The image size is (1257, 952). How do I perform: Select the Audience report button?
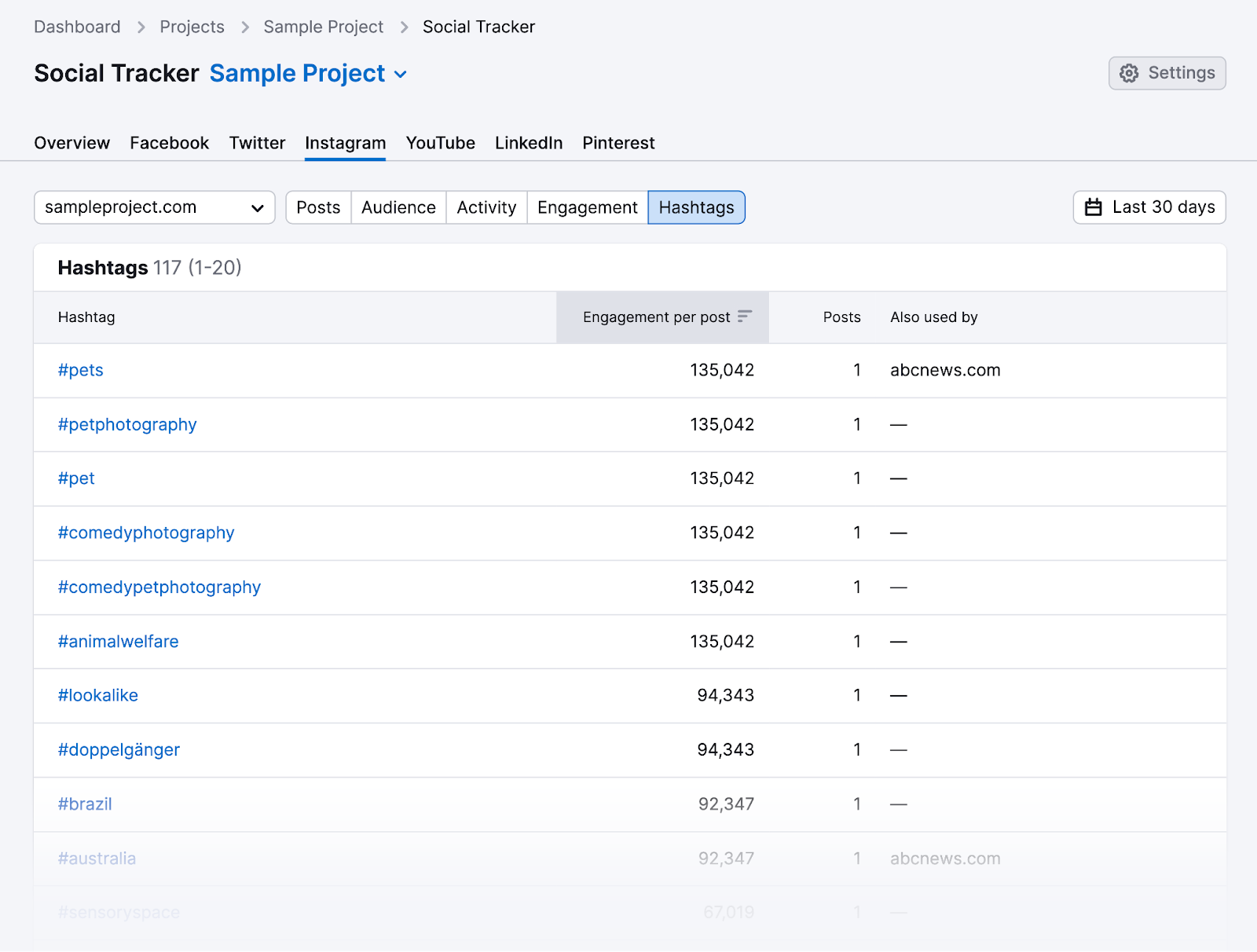point(399,207)
